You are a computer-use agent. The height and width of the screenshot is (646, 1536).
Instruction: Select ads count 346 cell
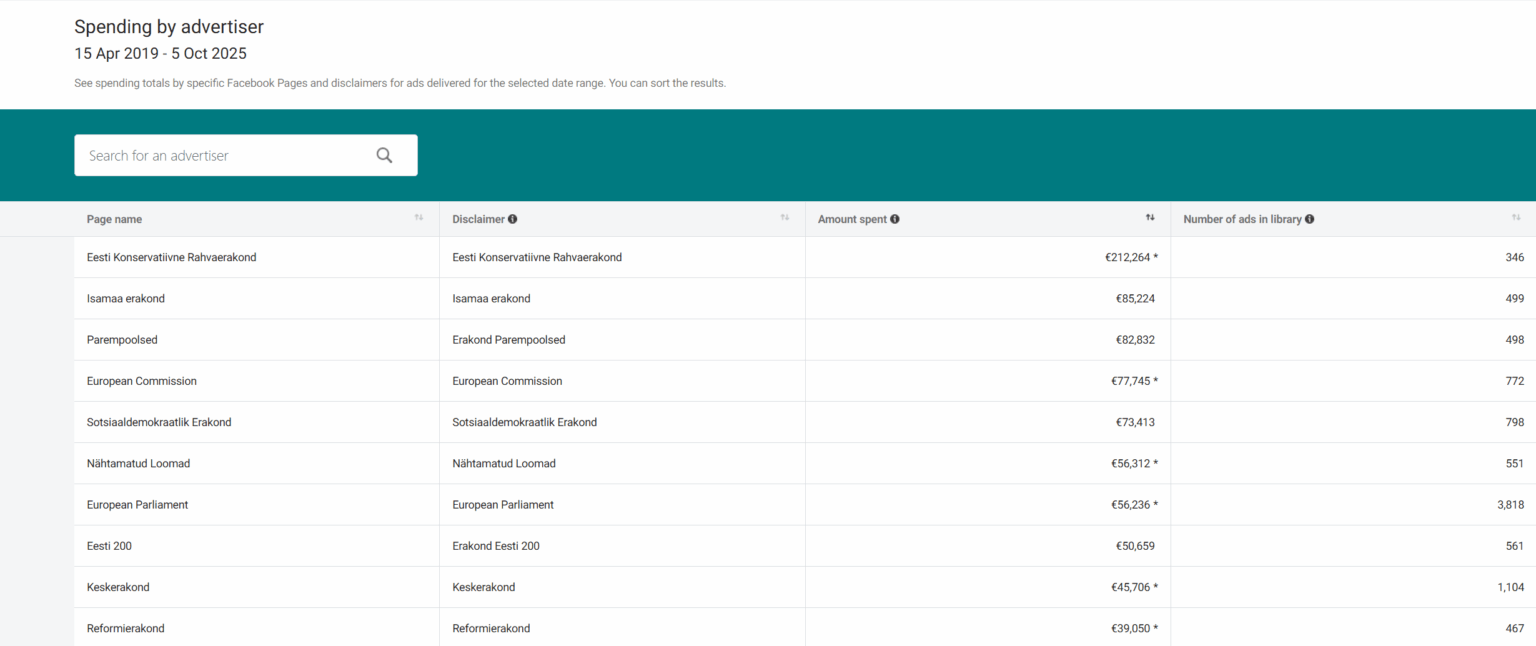(1353, 257)
